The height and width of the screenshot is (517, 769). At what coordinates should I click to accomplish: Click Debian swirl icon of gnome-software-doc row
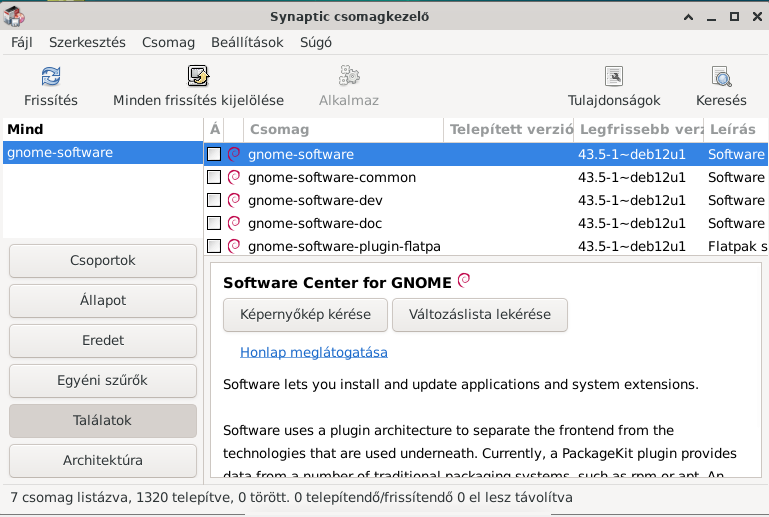[234, 223]
